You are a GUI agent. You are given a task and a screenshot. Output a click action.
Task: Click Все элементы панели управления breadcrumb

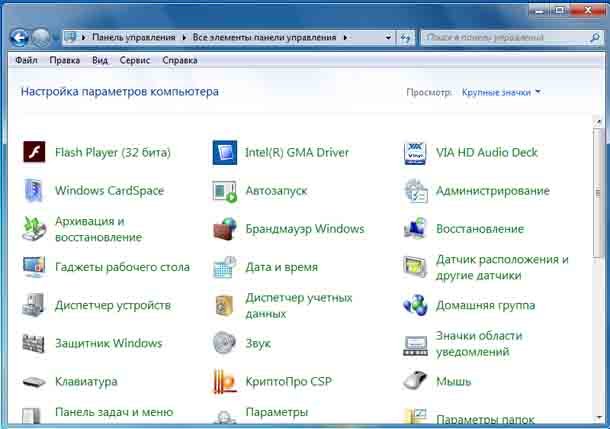tap(264, 37)
